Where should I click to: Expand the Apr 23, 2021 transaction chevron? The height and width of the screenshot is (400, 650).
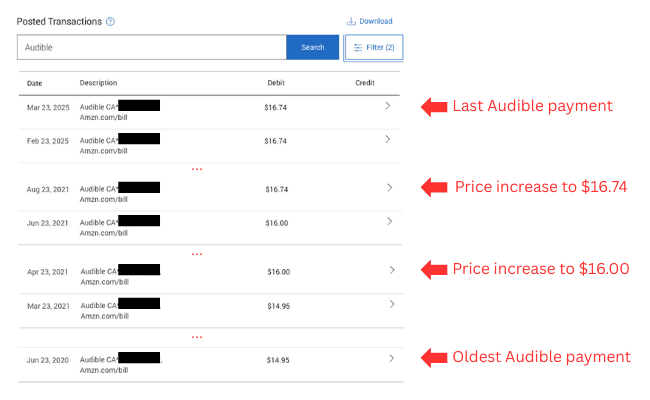coord(392,270)
